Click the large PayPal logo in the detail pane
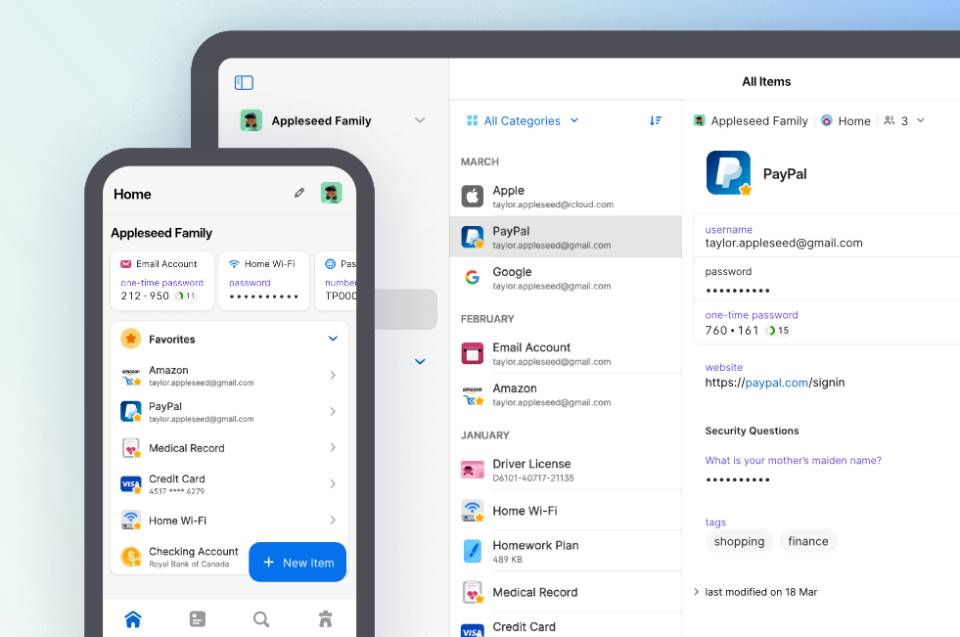 point(728,173)
